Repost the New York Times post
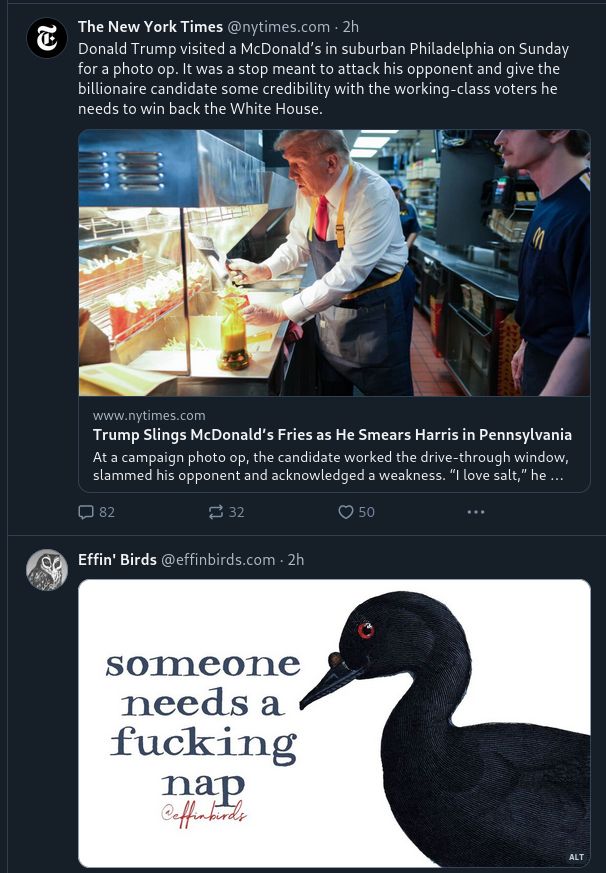This screenshot has height=873, width=606. tap(216, 512)
